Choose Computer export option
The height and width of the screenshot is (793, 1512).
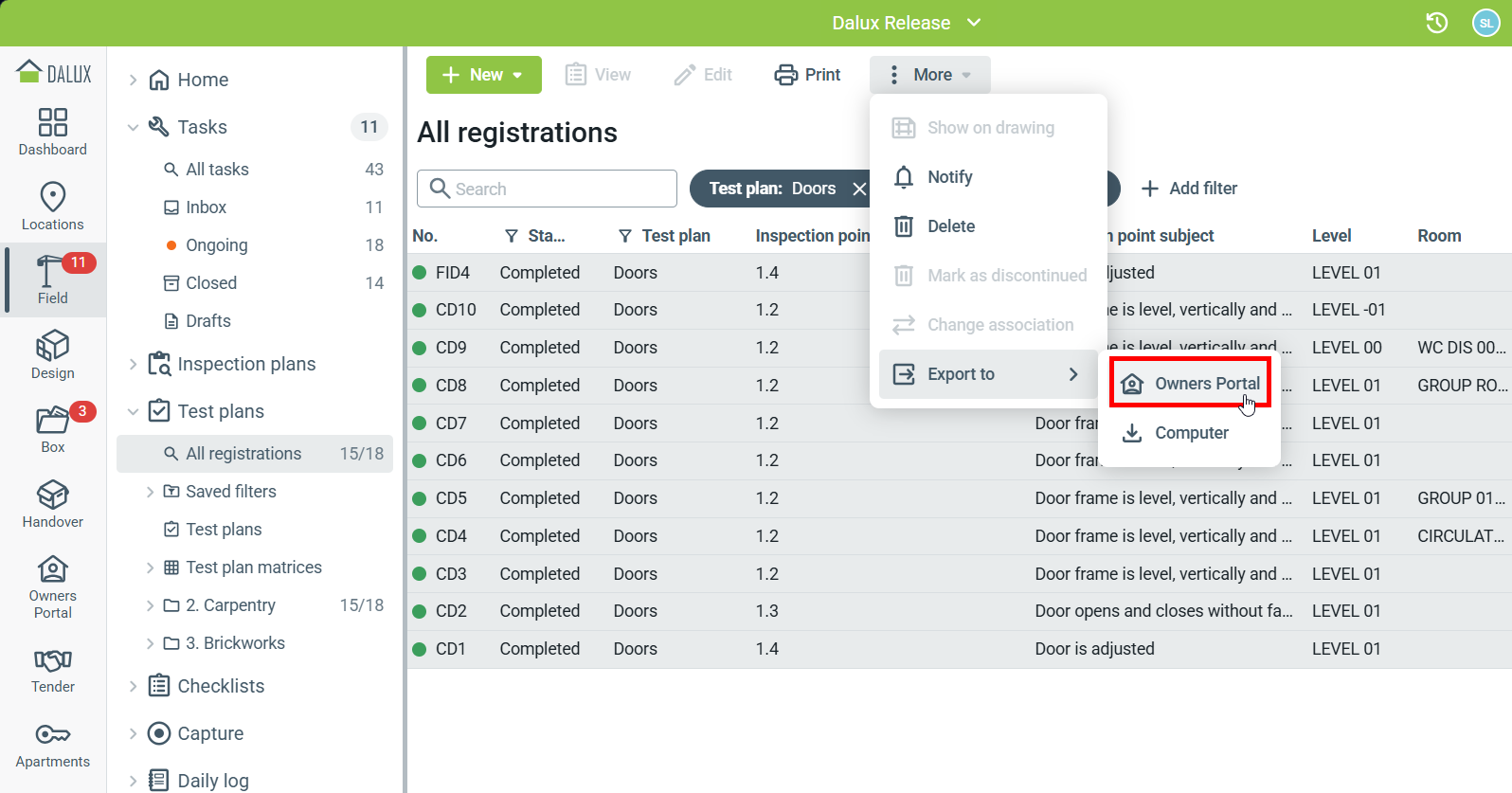pyautogui.click(x=1191, y=433)
